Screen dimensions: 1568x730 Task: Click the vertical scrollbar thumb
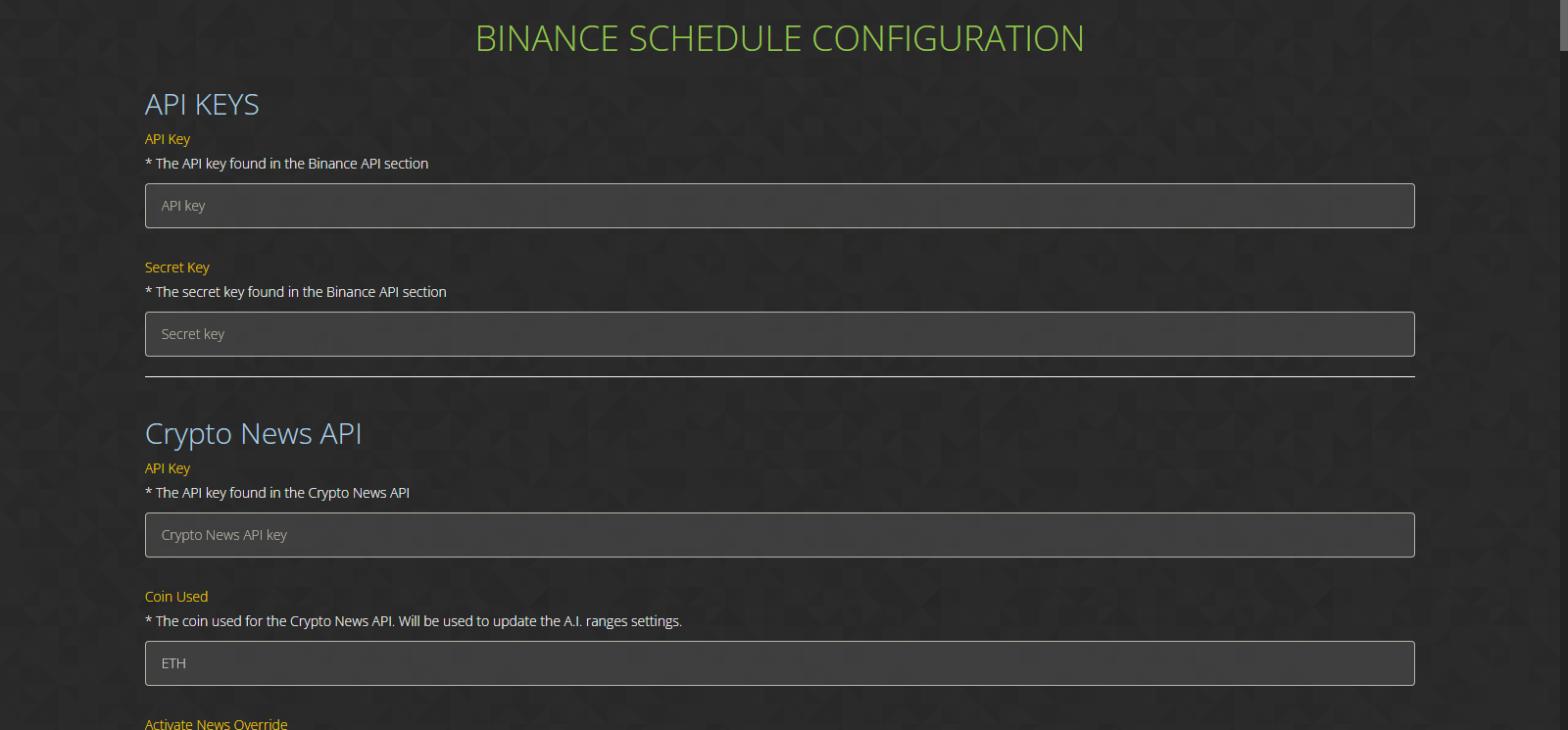coord(1563,24)
